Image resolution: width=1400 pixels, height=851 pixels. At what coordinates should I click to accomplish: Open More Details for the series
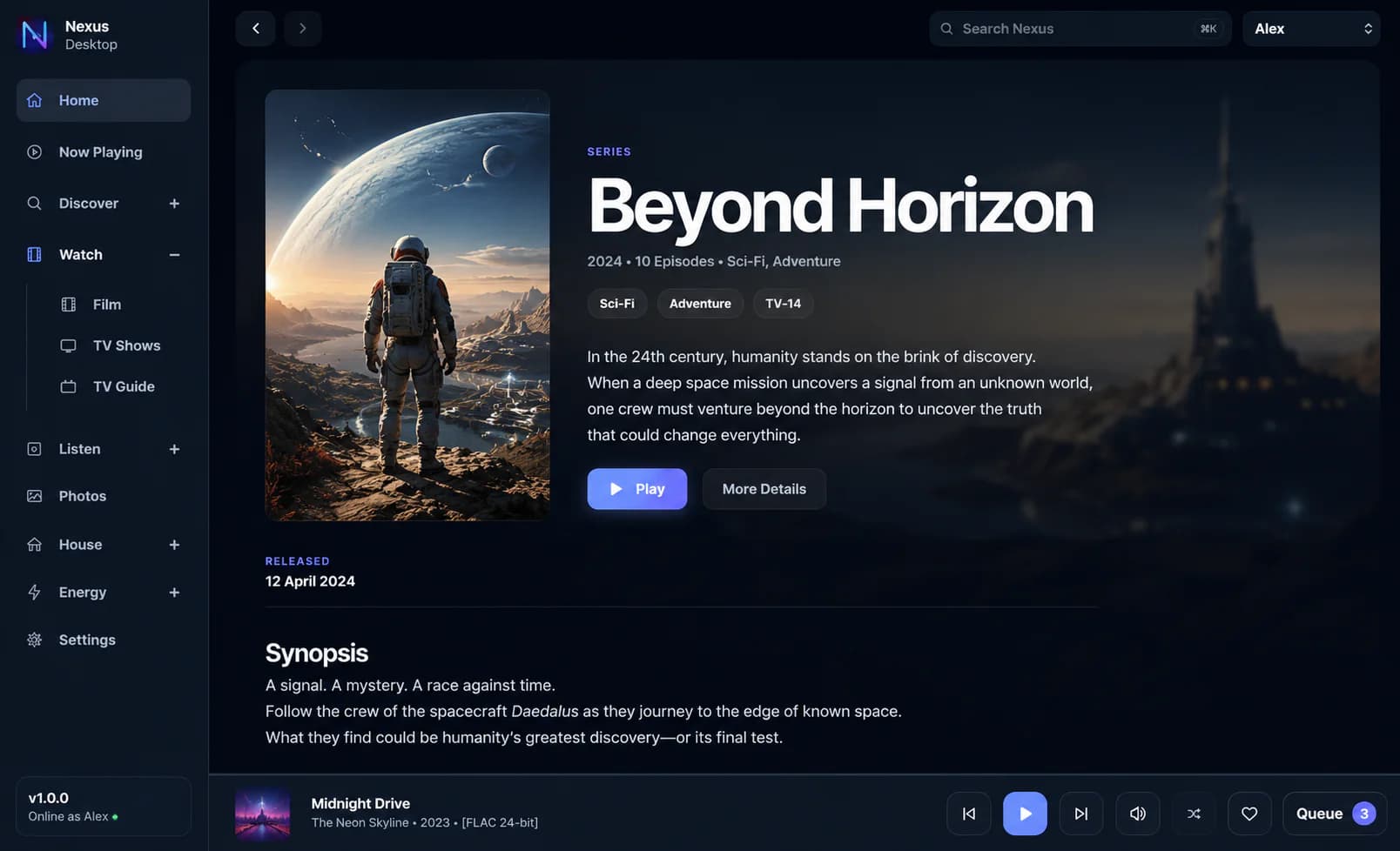click(x=764, y=489)
